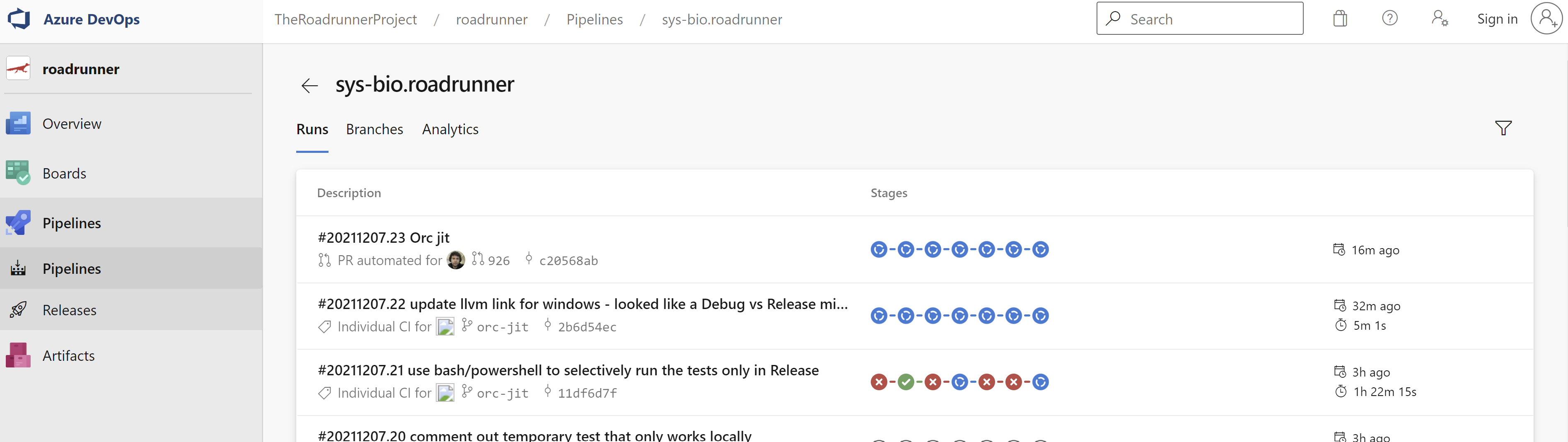Click the Sign in link
The image size is (1568, 442).
(x=1498, y=19)
